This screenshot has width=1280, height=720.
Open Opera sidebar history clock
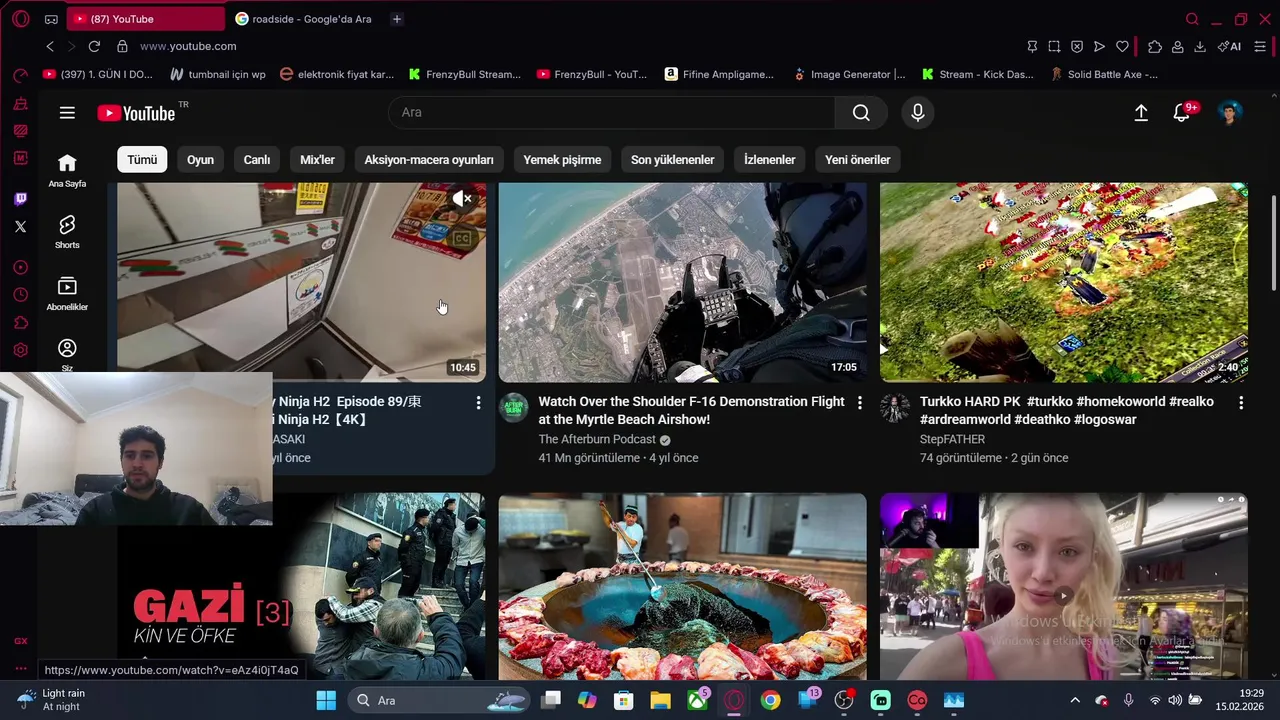[20, 295]
